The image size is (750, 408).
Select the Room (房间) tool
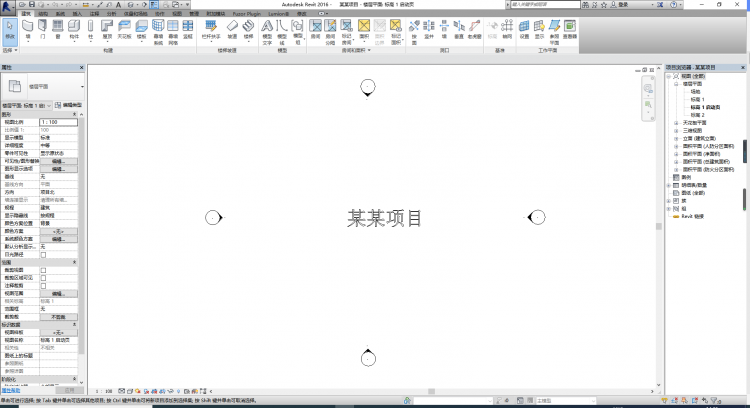315,30
